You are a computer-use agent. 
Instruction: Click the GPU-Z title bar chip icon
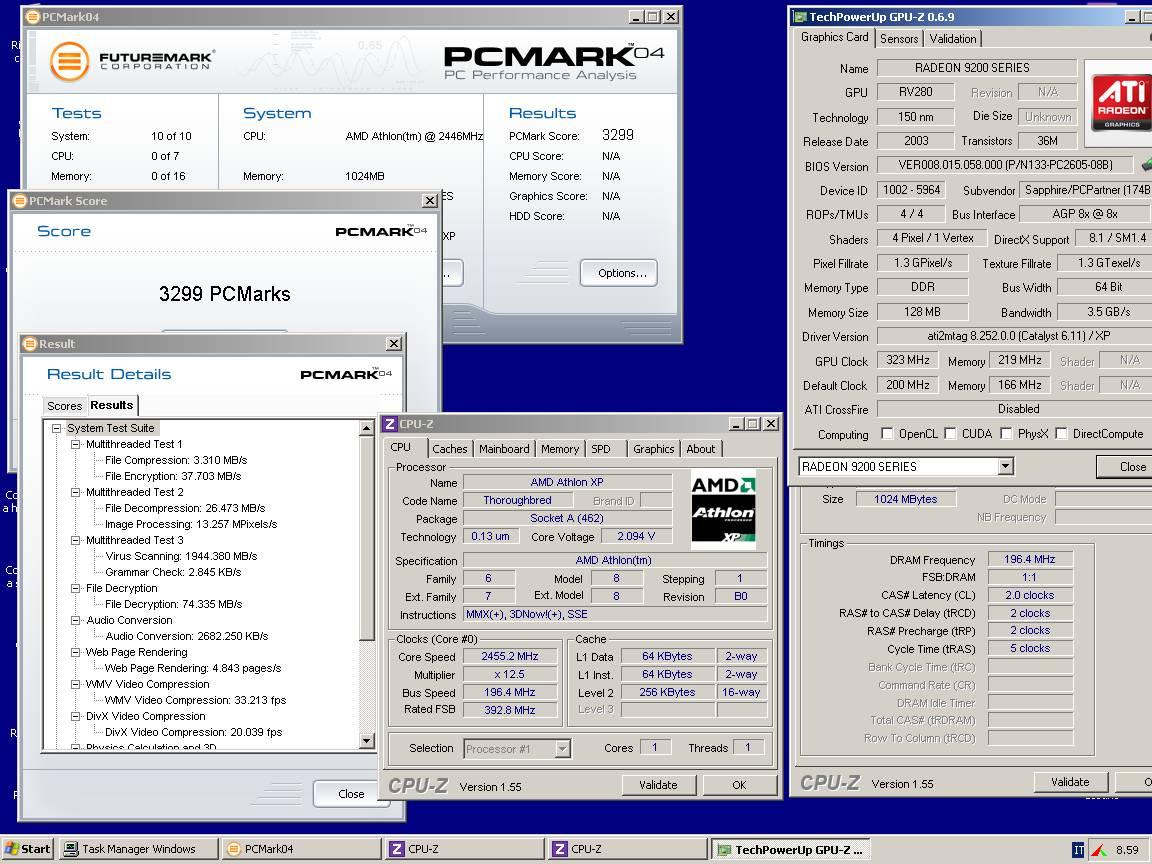pos(799,17)
